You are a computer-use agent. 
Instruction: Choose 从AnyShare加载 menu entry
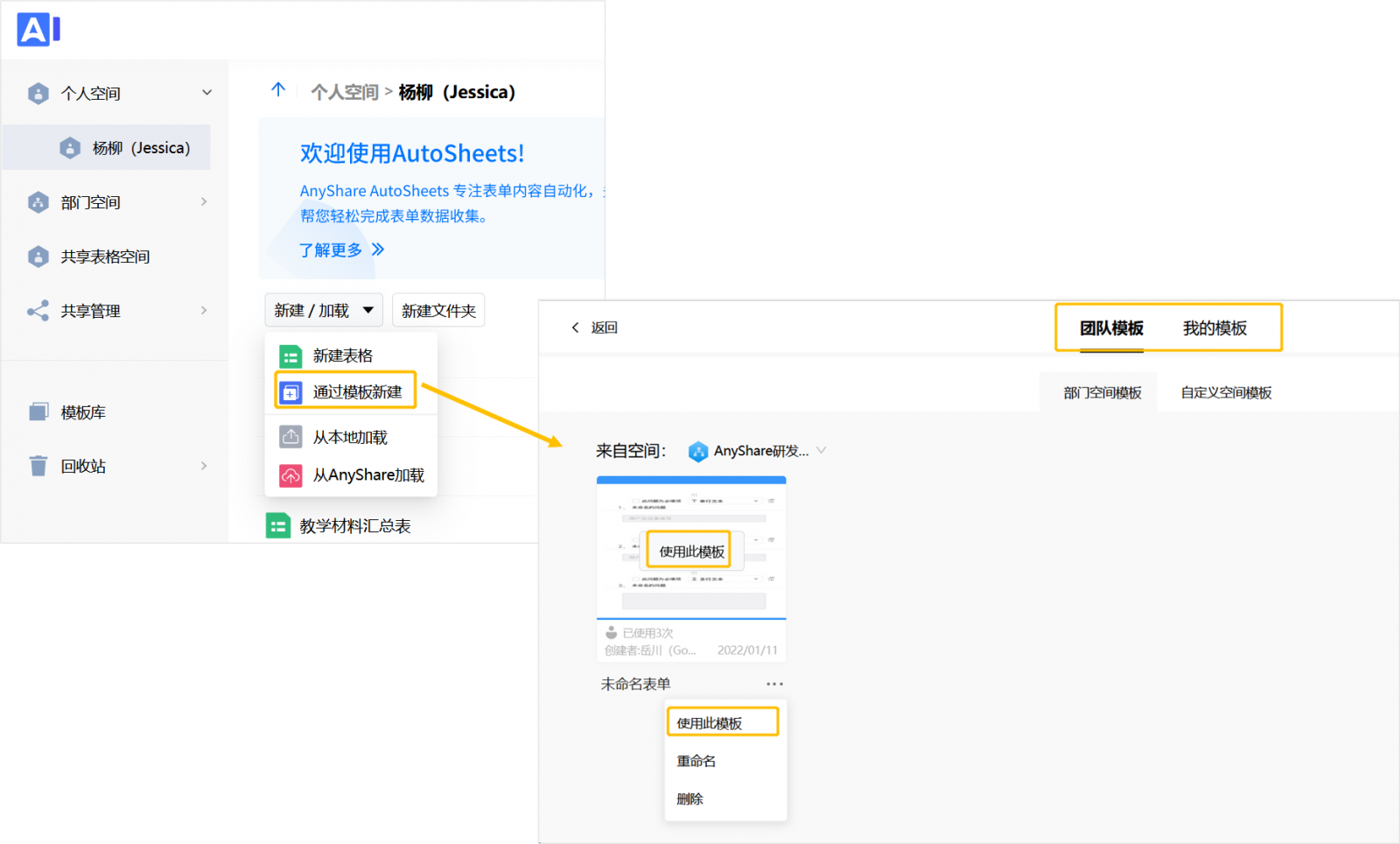coord(351,475)
